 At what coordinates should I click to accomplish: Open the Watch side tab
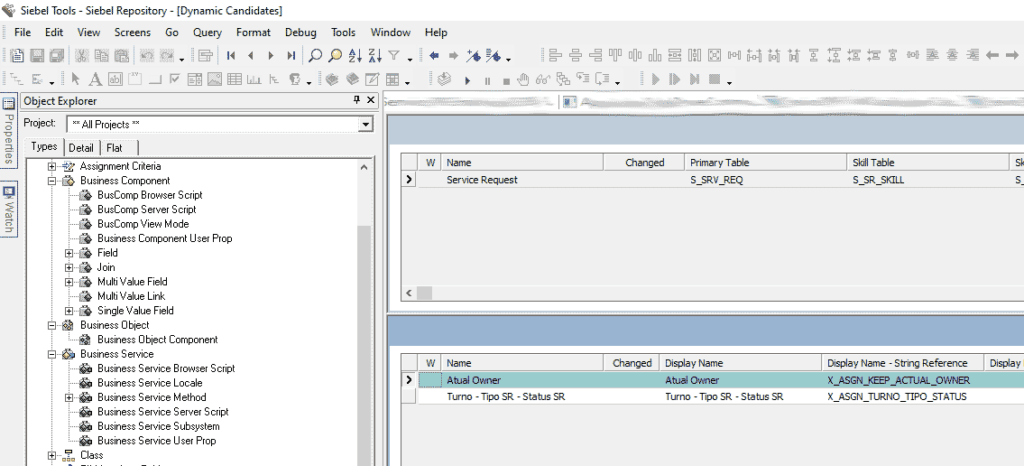click(8, 209)
